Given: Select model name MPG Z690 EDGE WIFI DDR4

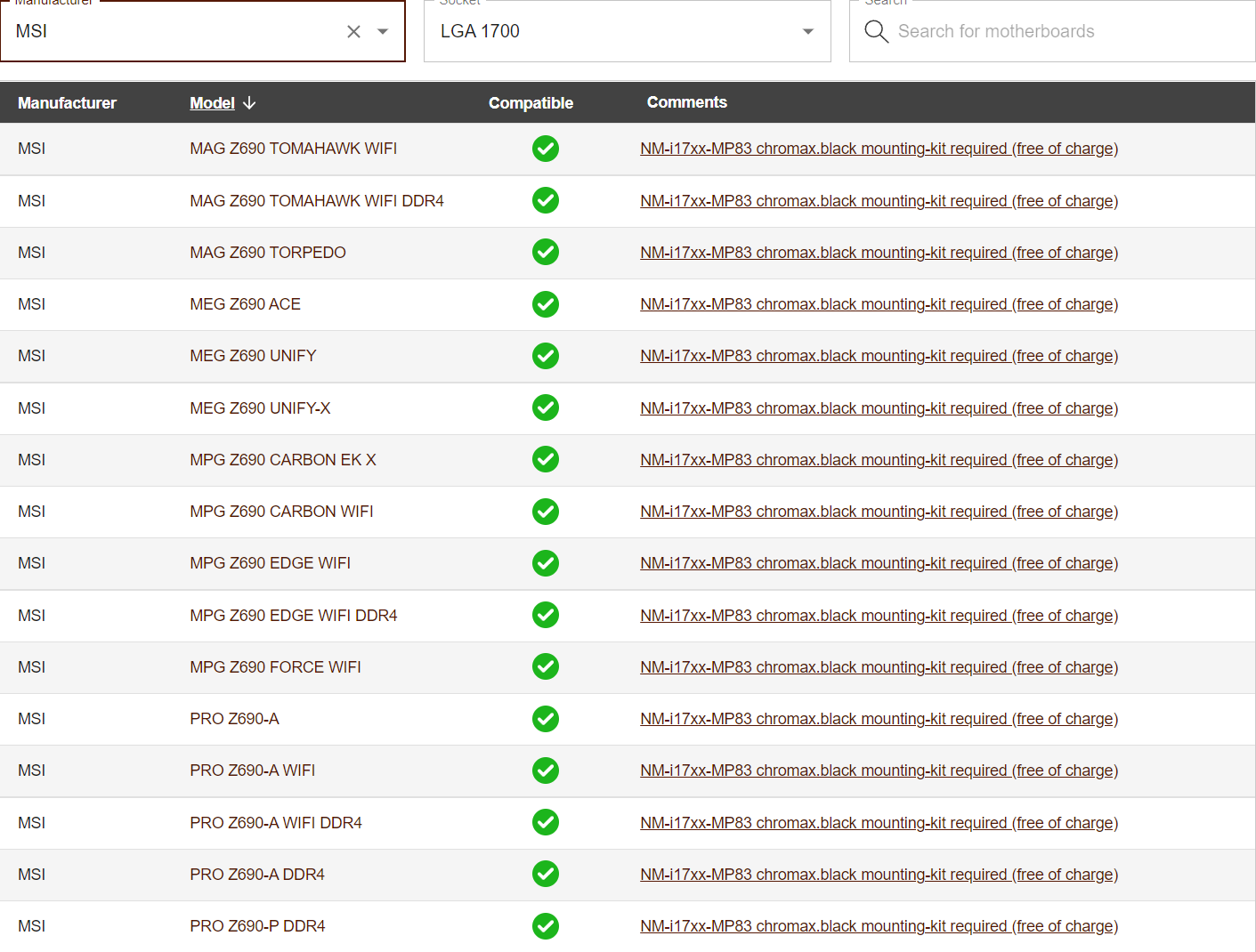Looking at the screenshot, I should coord(294,616).
